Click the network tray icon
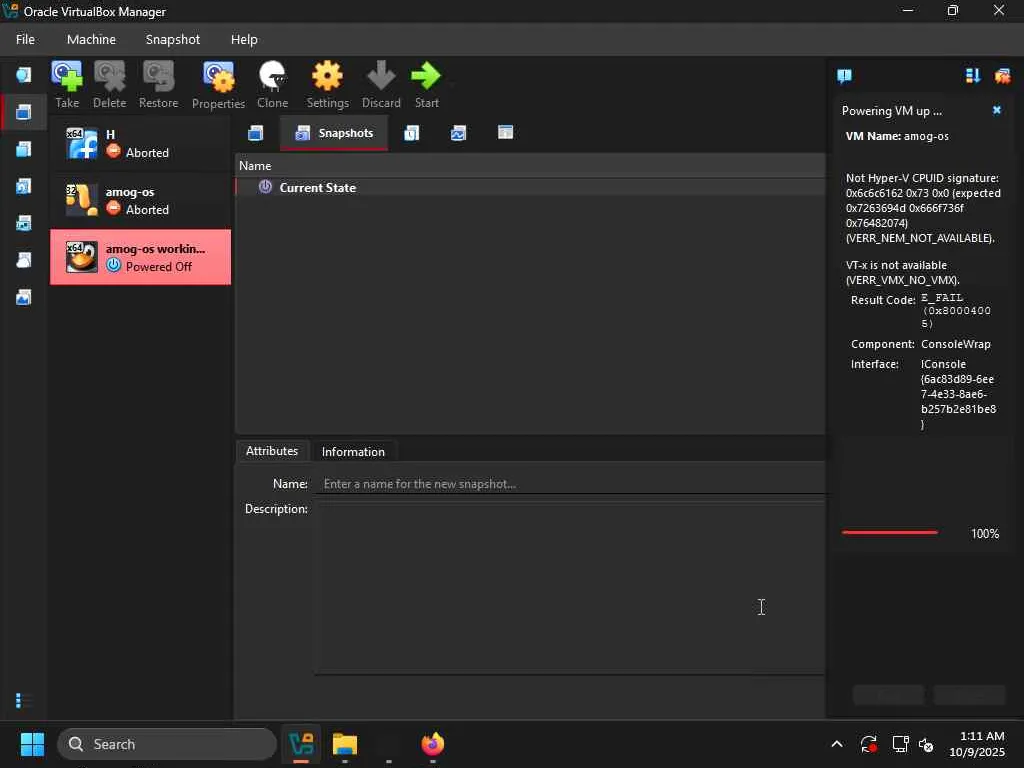The image size is (1024, 768). click(x=900, y=744)
